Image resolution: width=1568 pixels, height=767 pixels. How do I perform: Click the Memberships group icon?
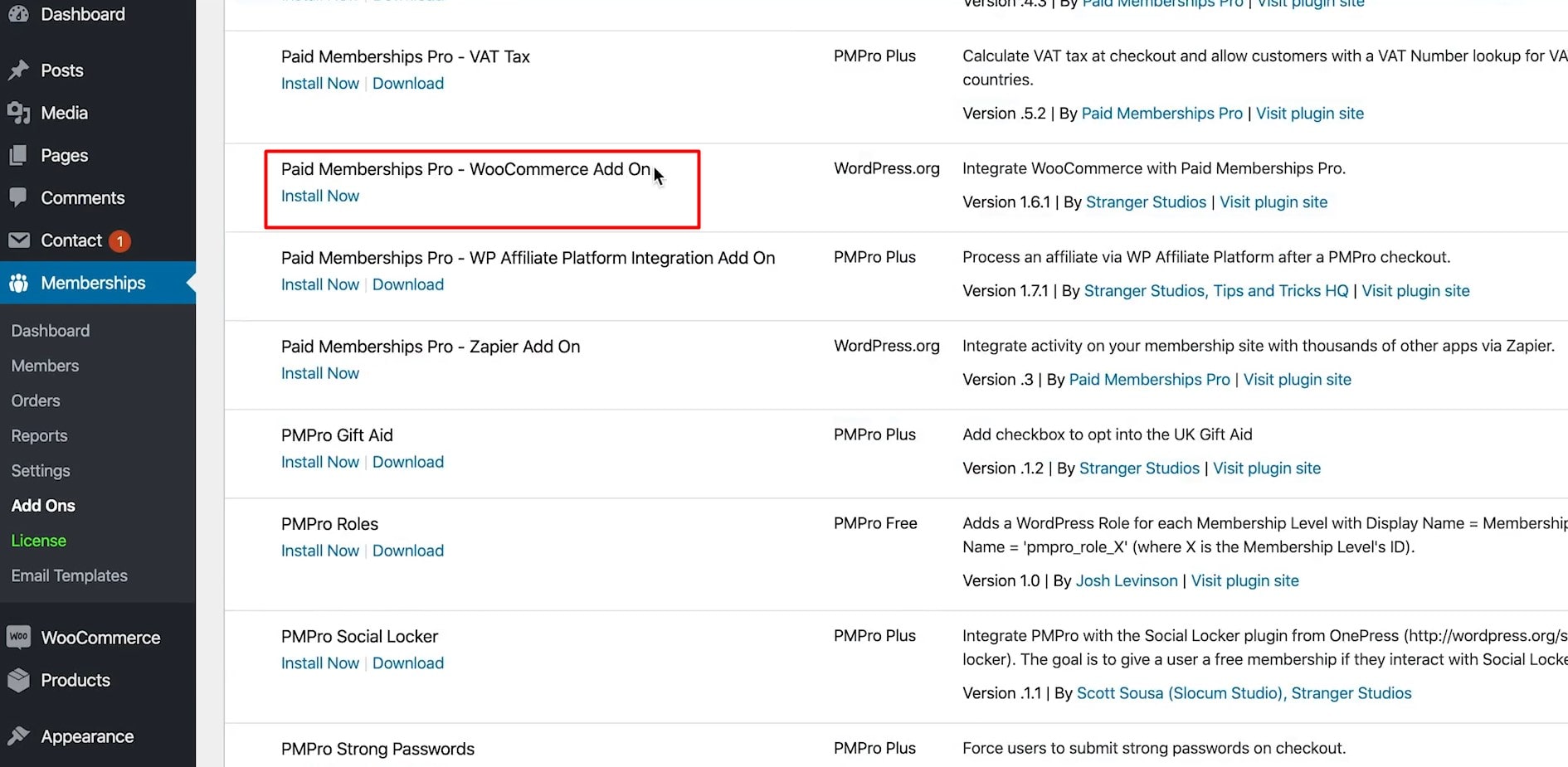tap(18, 283)
